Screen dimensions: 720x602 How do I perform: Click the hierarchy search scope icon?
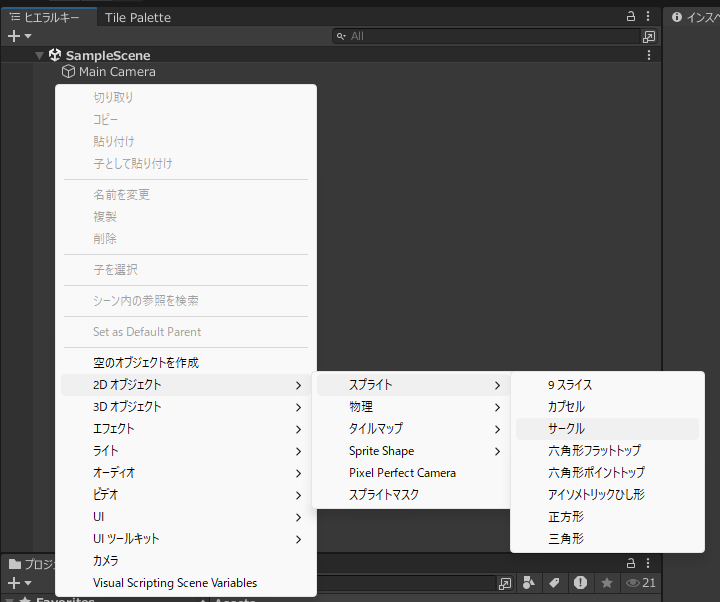click(649, 36)
